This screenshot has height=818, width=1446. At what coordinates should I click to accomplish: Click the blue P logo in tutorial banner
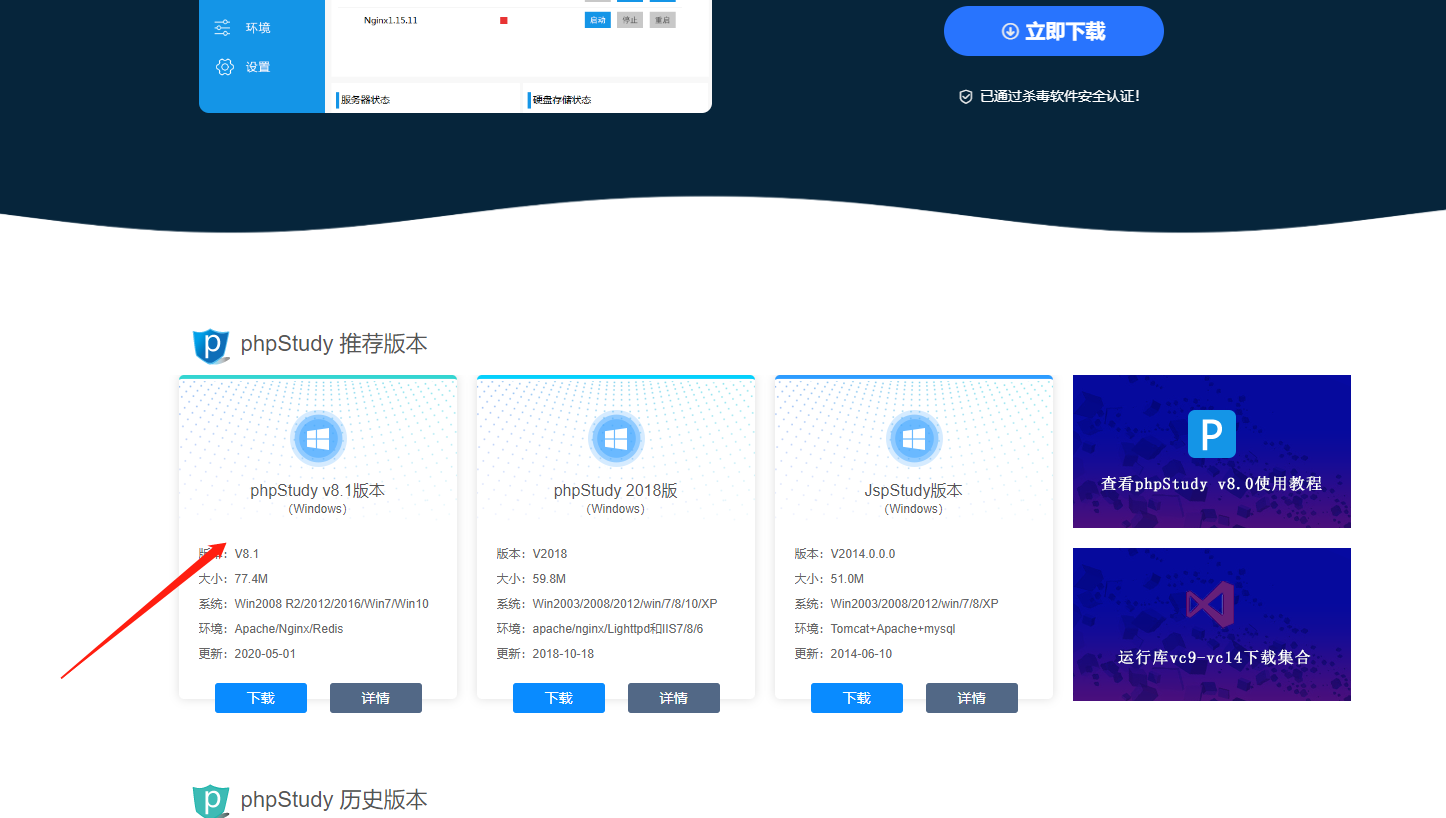[x=1212, y=434]
